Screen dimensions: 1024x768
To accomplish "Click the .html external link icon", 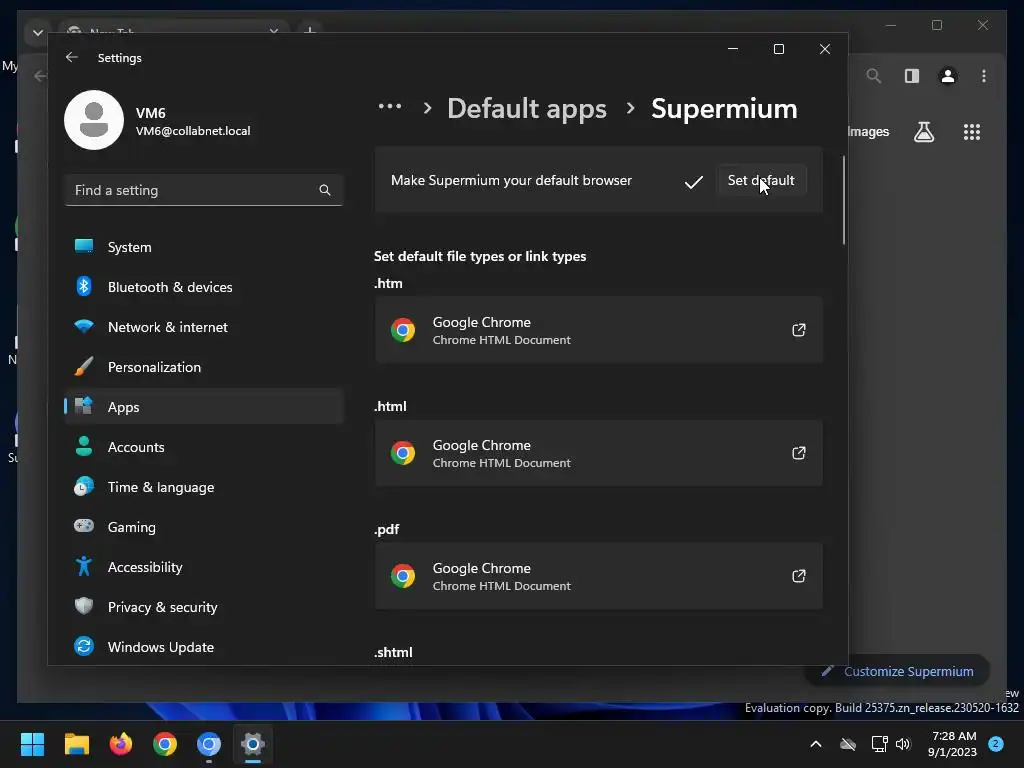I will pyautogui.click(x=799, y=453).
